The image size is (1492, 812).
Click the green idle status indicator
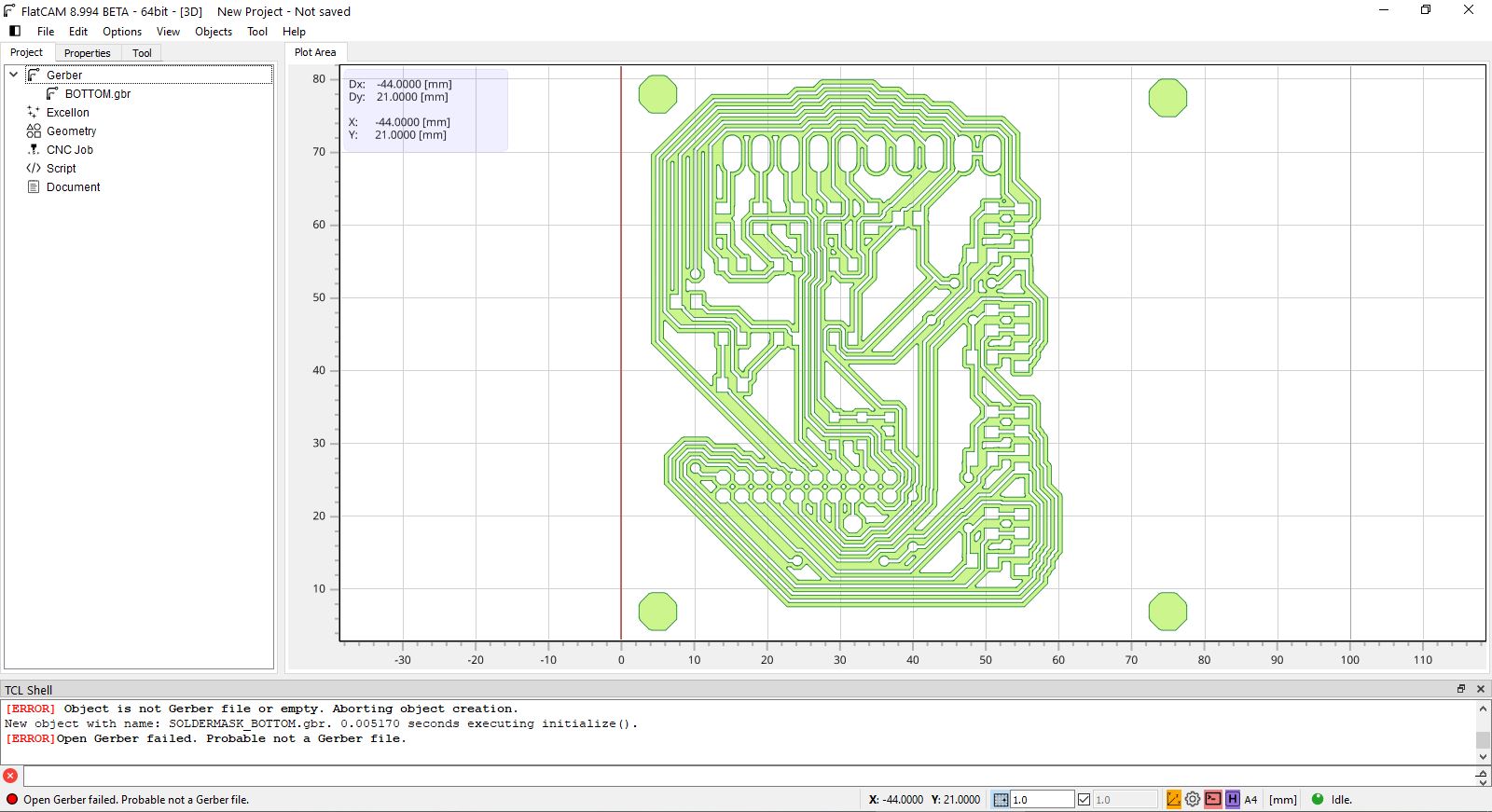pyautogui.click(x=1318, y=799)
